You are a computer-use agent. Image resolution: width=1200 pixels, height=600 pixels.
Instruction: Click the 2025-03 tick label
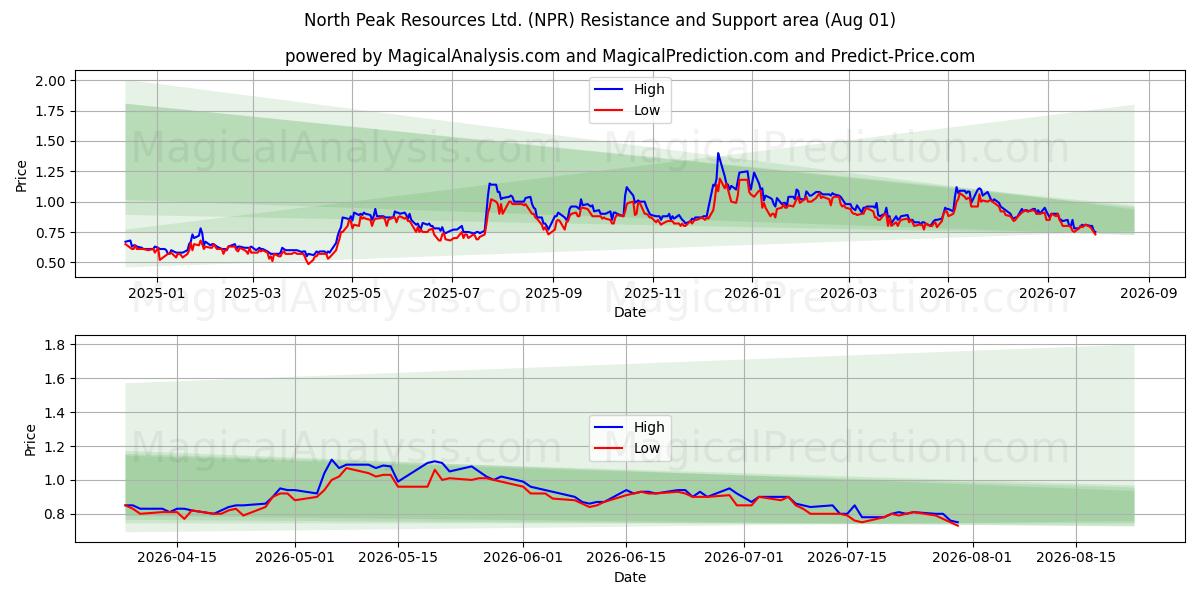click(253, 293)
